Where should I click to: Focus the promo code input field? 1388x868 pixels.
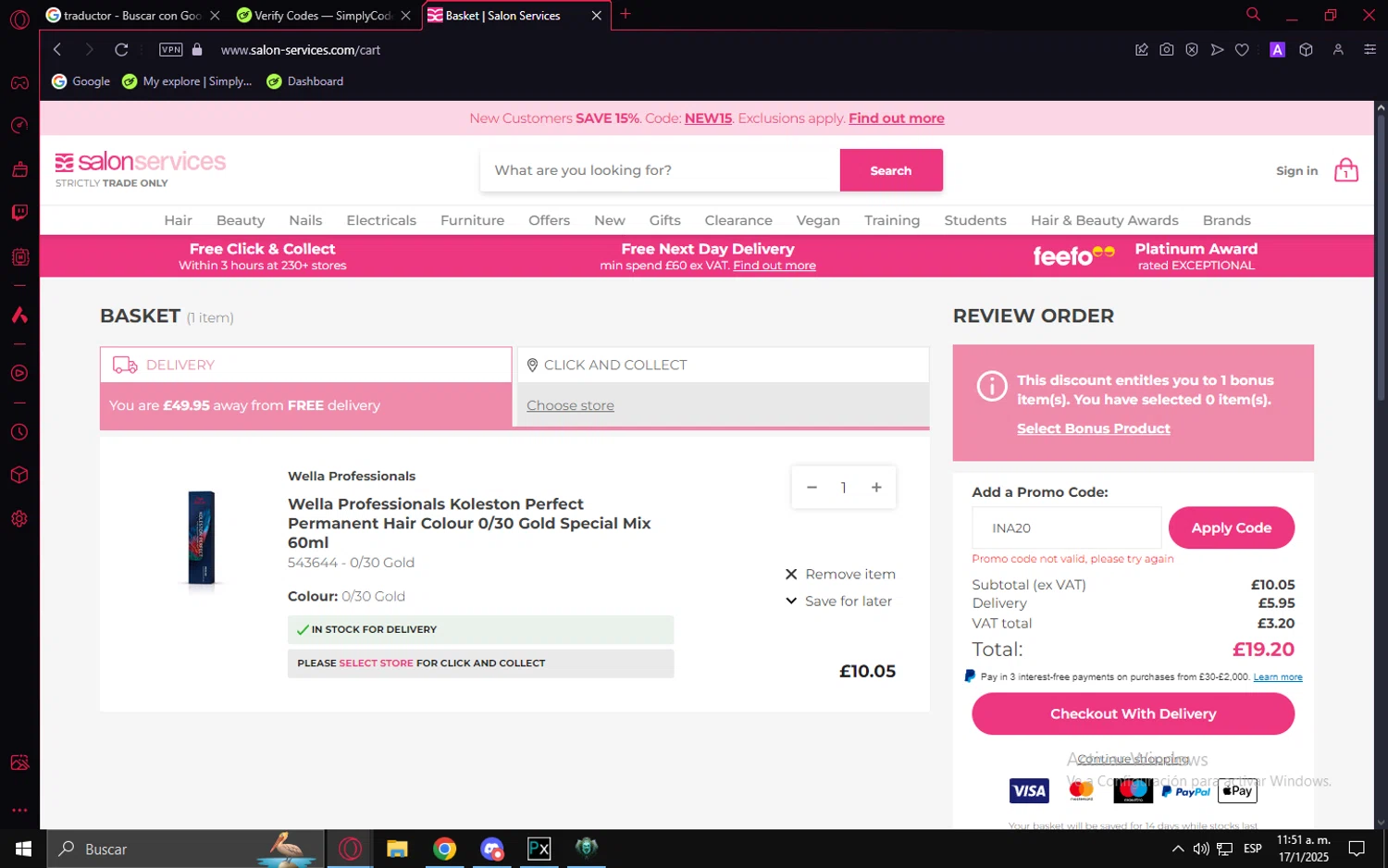tap(1066, 528)
